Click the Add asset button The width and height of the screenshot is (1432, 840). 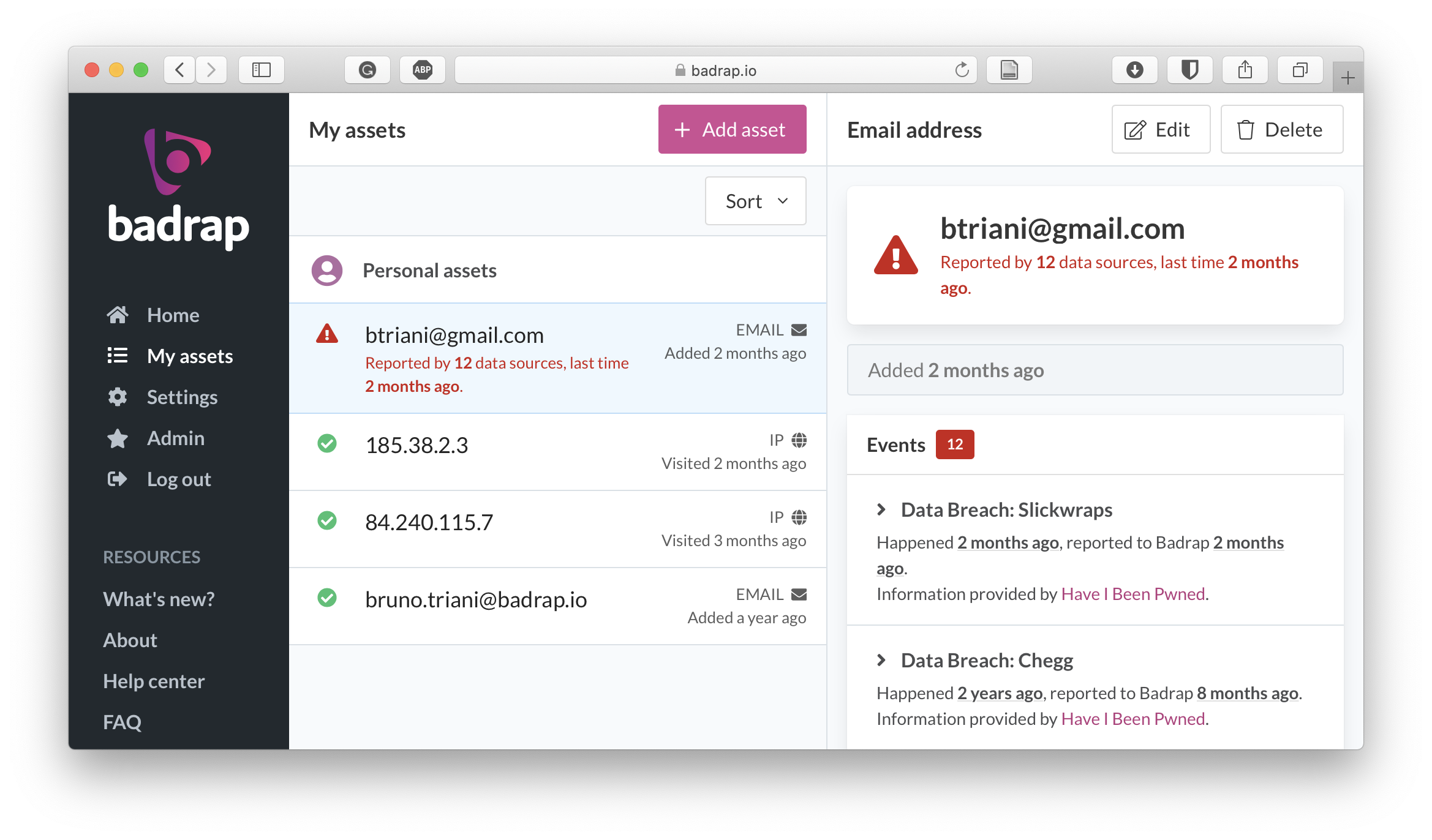(732, 129)
